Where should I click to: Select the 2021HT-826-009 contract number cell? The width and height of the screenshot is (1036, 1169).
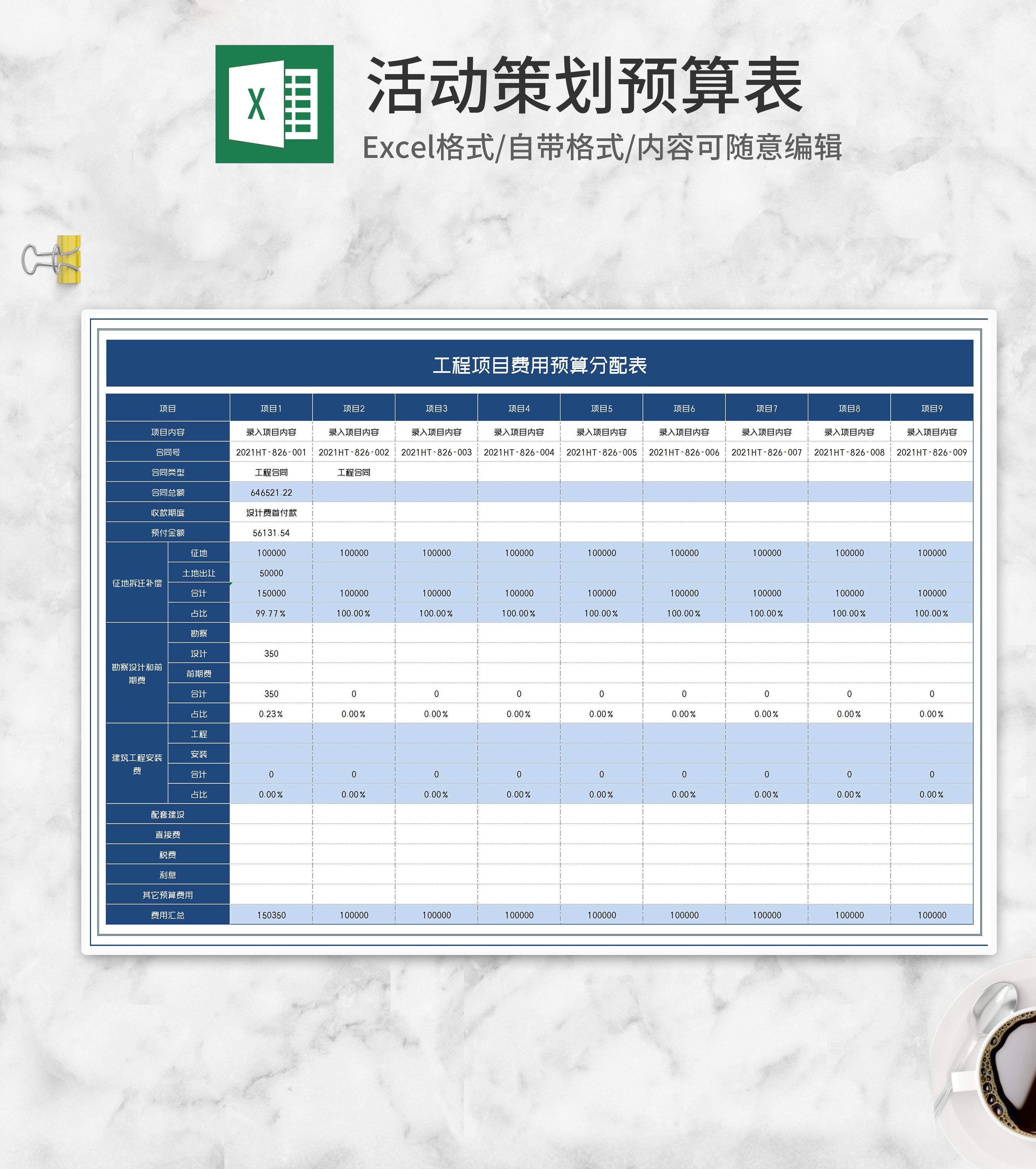click(931, 452)
